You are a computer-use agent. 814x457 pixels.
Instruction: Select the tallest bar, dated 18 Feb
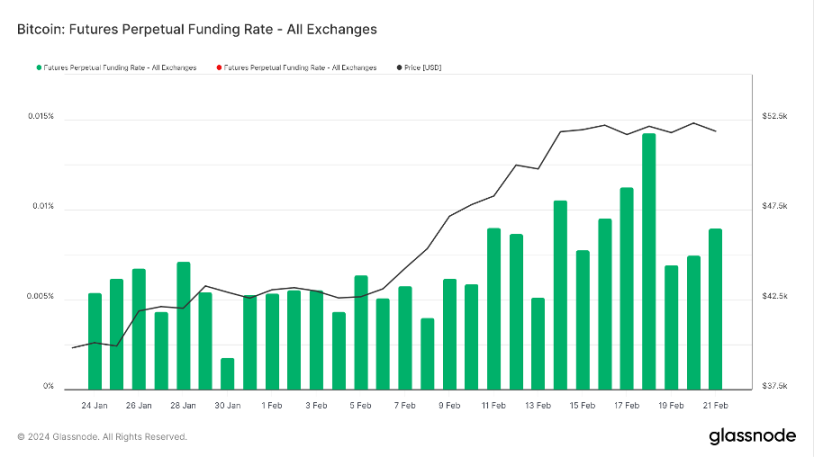649,261
